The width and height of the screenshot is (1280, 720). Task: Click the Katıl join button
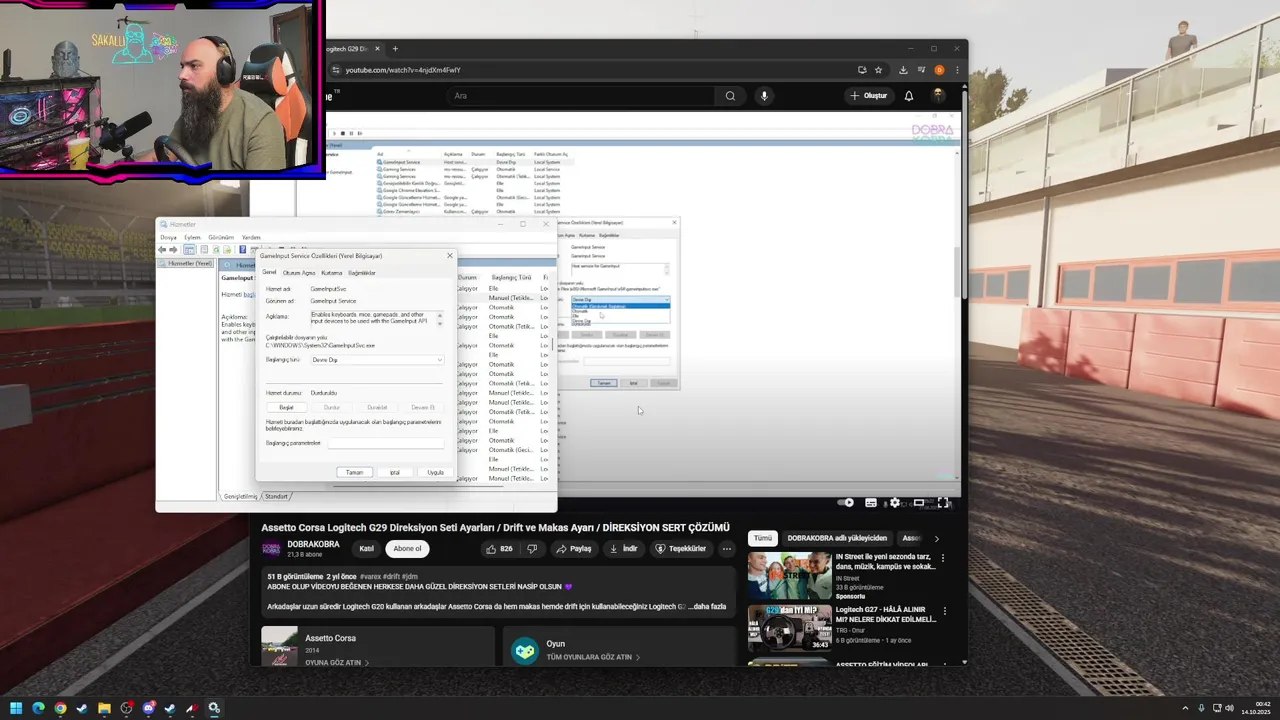(x=367, y=549)
